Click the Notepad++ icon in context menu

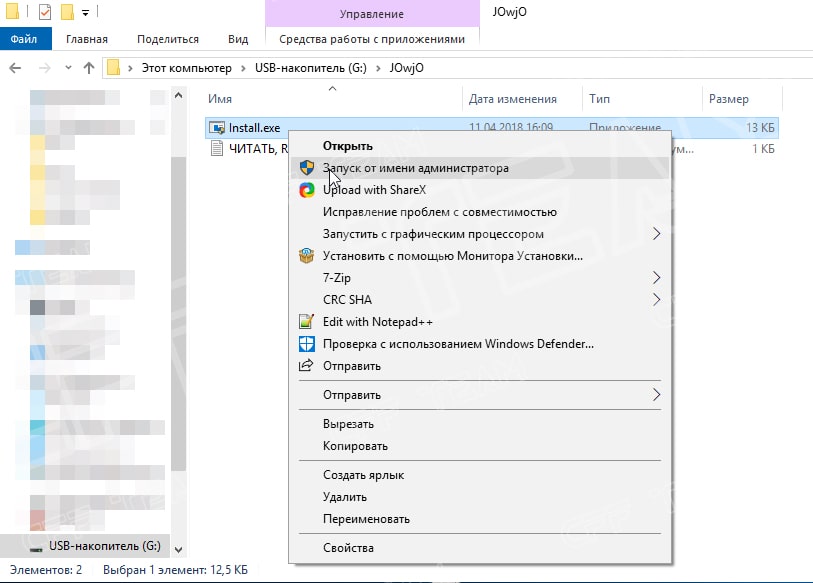click(306, 322)
